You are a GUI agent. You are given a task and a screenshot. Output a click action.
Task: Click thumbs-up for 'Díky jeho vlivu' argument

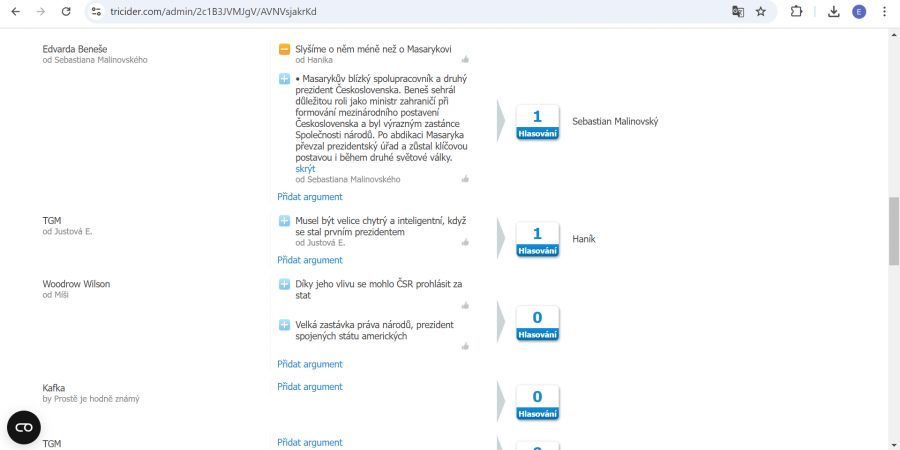465,305
